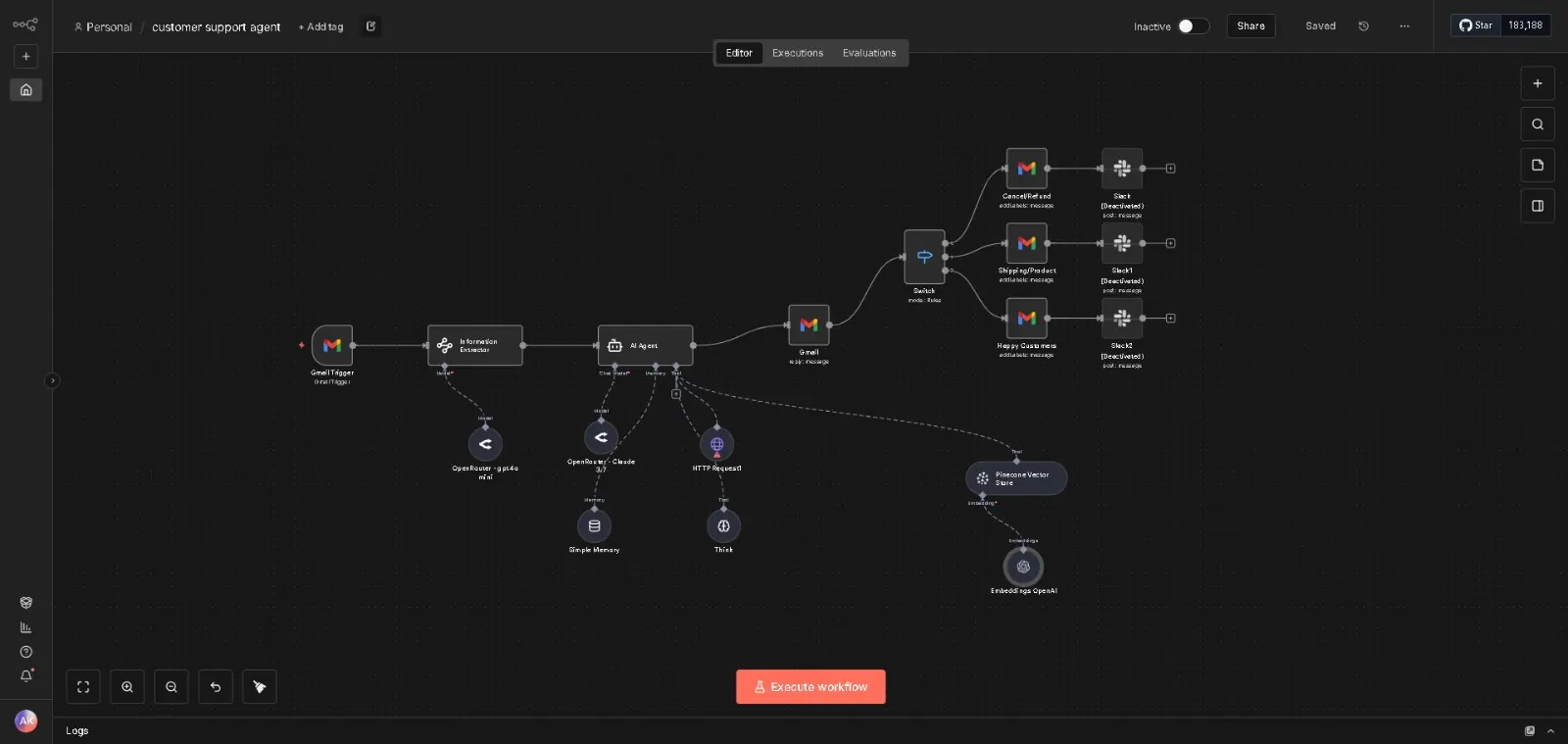This screenshot has width=1568, height=744.
Task: Click the Switch node icon
Action: (924, 257)
